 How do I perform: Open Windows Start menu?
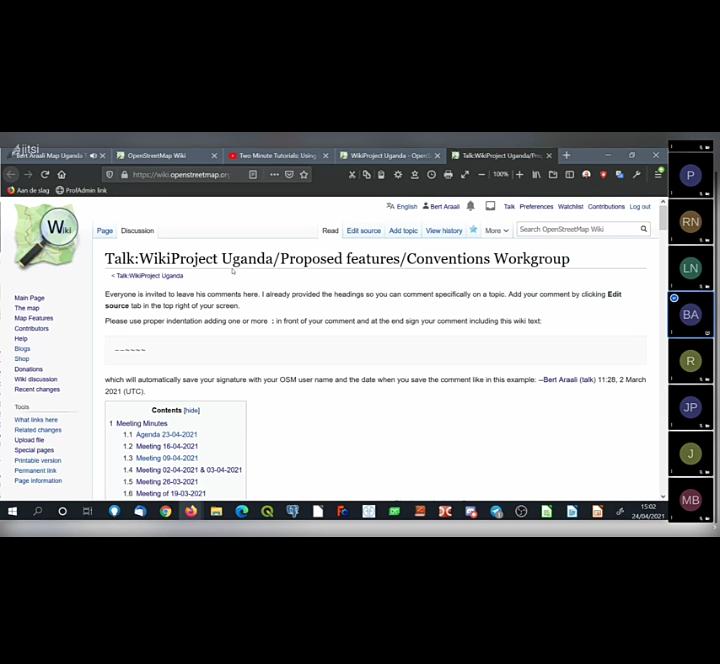coord(12,511)
